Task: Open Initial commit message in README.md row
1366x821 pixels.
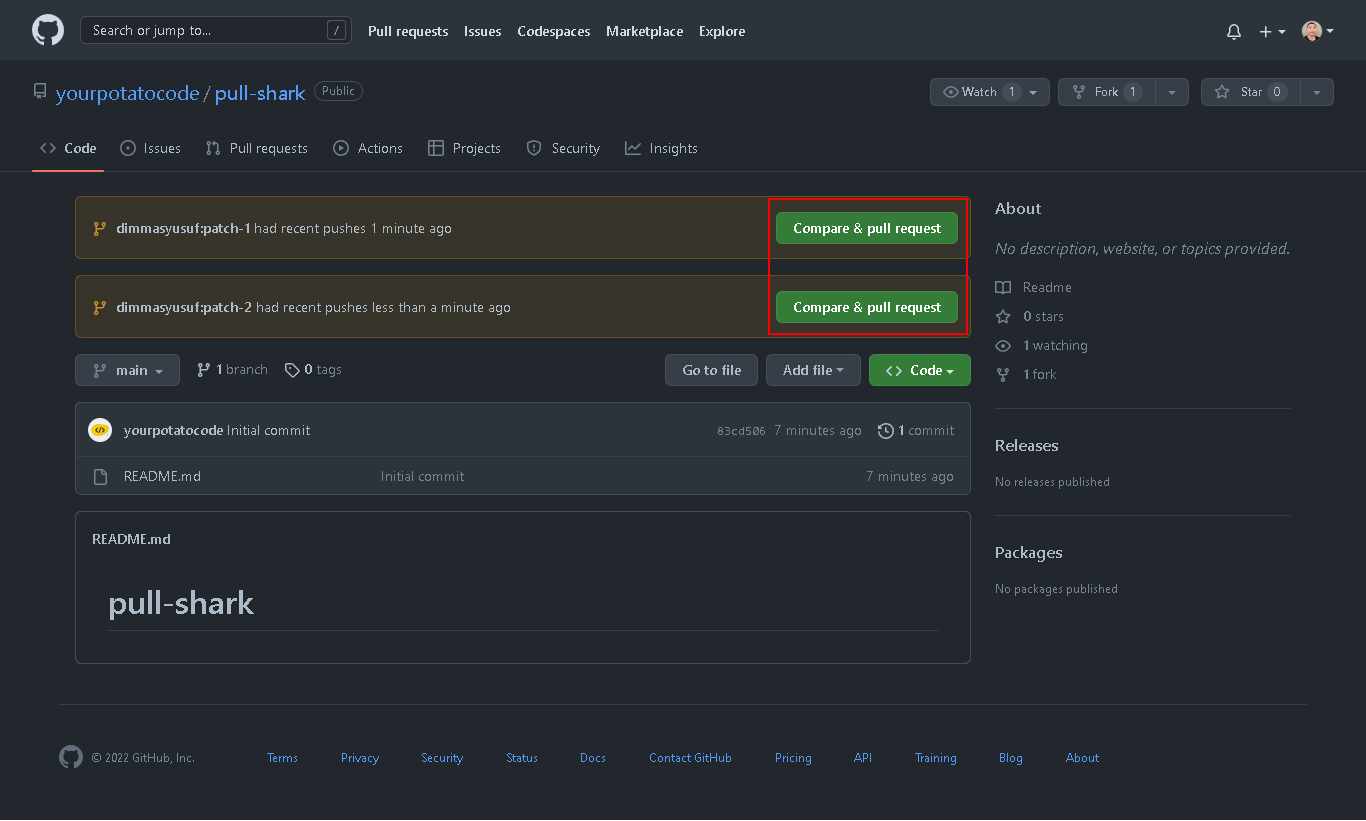Action: pyautogui.click(x=422, y=476)
